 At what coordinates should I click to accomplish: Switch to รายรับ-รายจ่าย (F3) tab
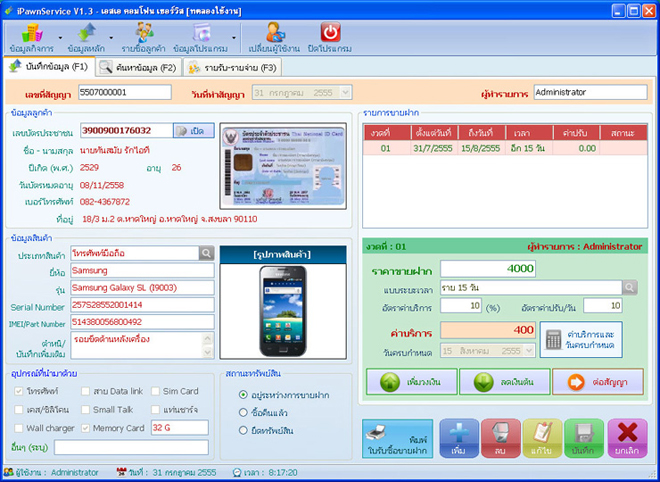(x=232, y=68)
